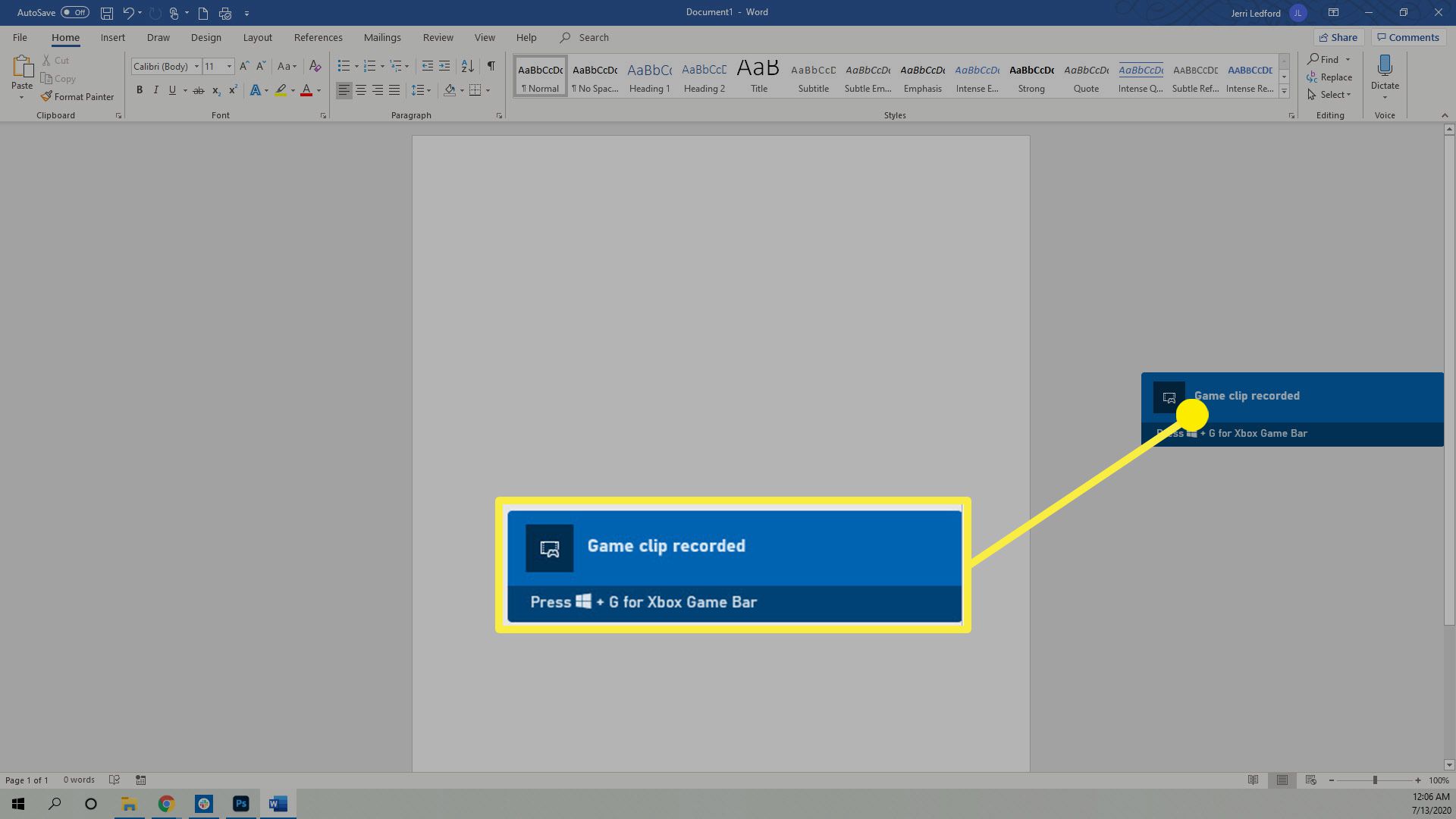The image size is (1456, 819).
Task: Click the Subscript button
Action: coord(216,90)
